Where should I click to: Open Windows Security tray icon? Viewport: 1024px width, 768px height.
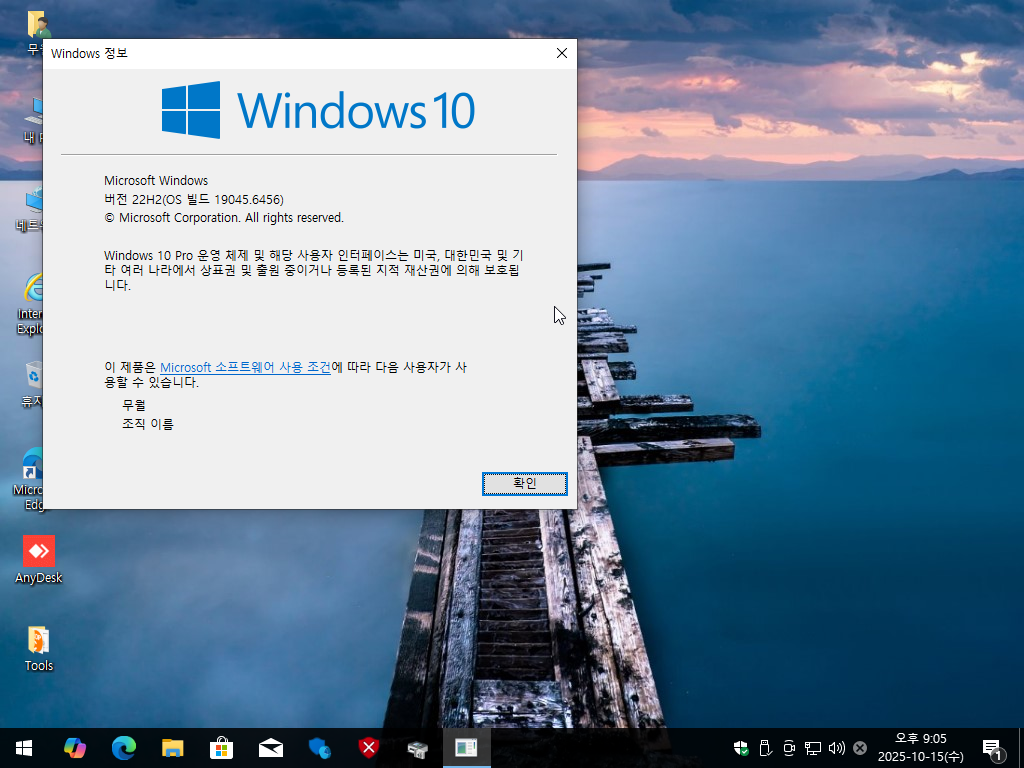click(x=741, y=748)
